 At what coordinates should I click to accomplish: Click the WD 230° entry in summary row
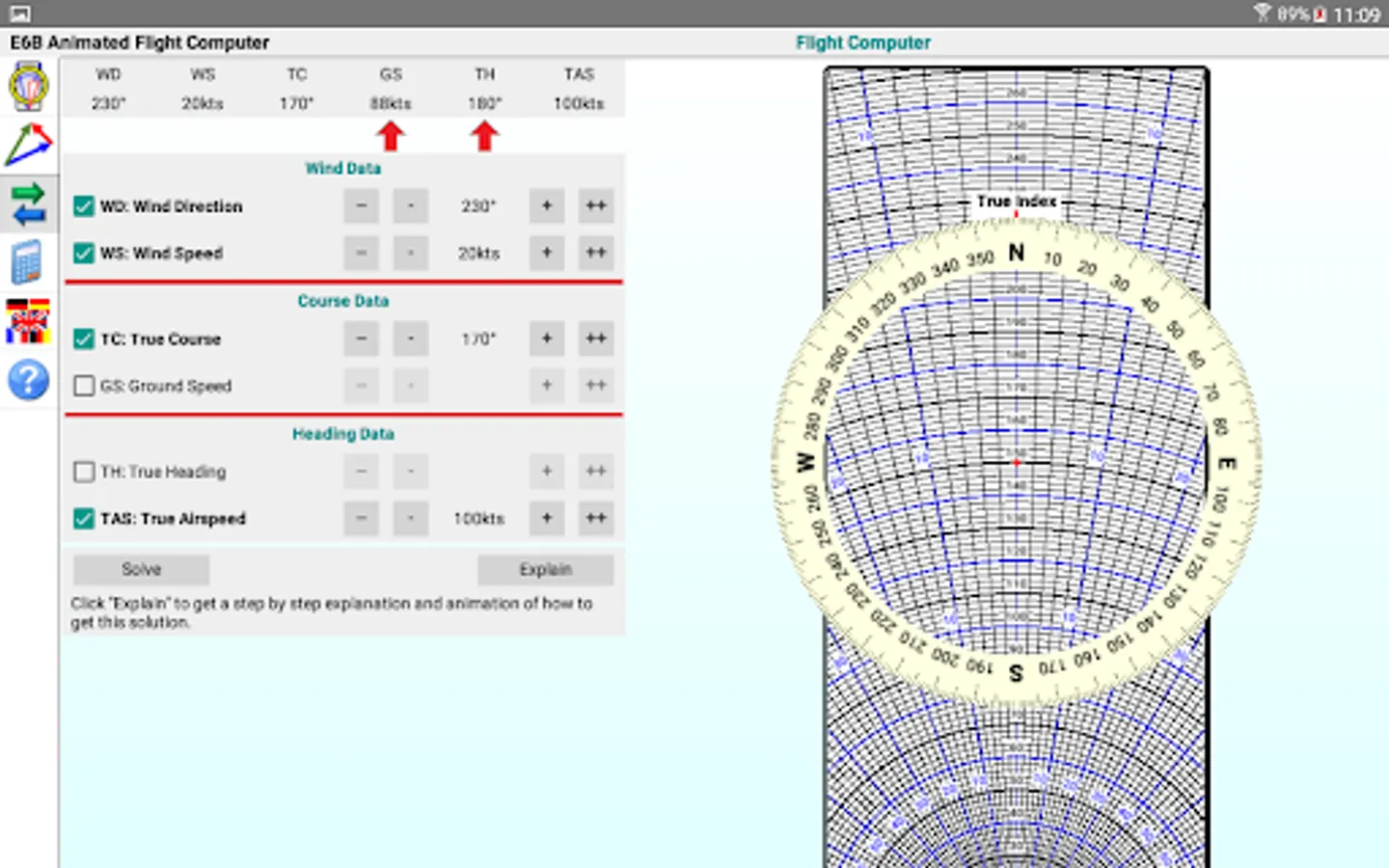point(108,103)
